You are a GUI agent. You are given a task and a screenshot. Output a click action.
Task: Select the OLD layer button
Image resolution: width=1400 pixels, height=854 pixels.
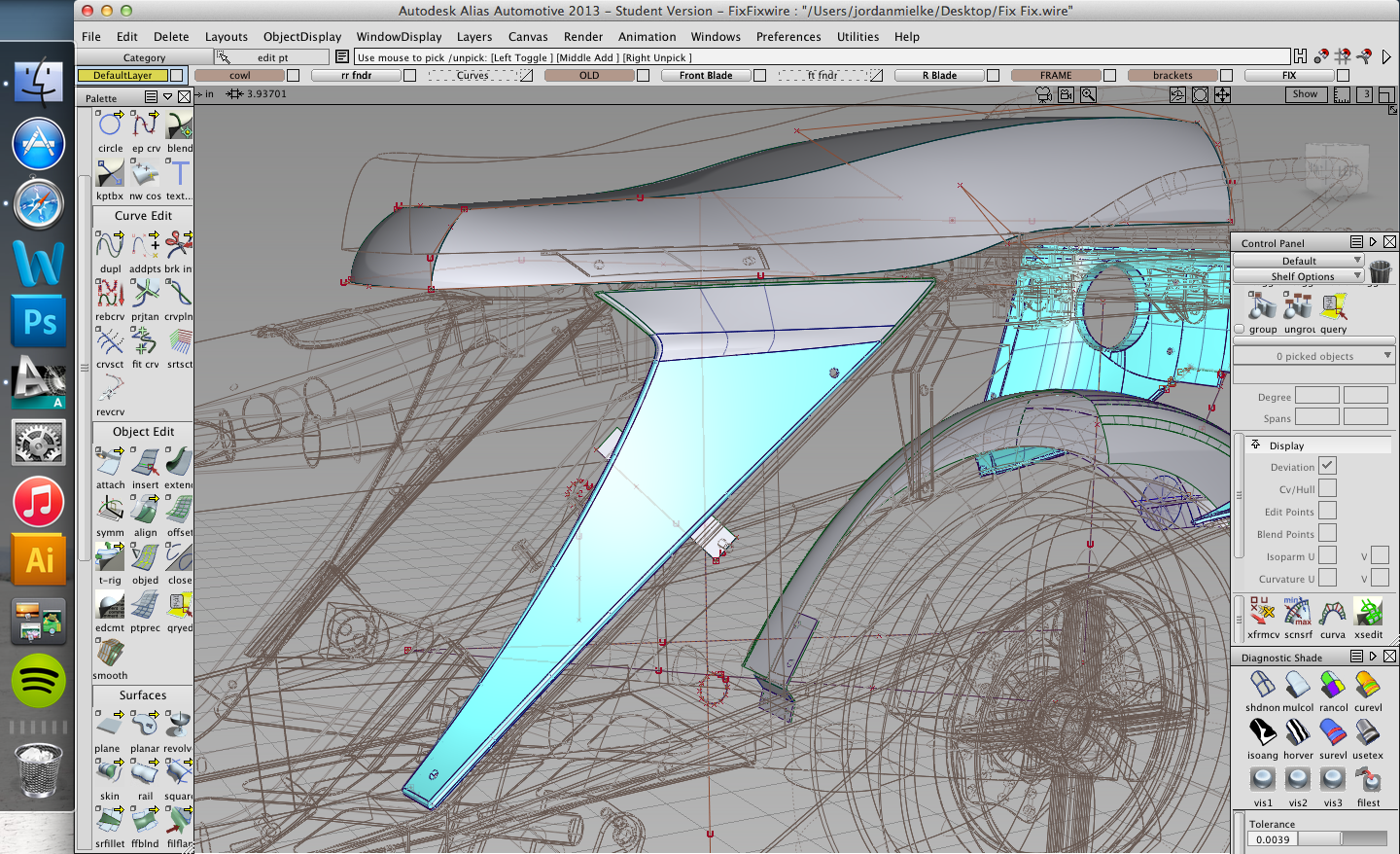pos(589,75)
